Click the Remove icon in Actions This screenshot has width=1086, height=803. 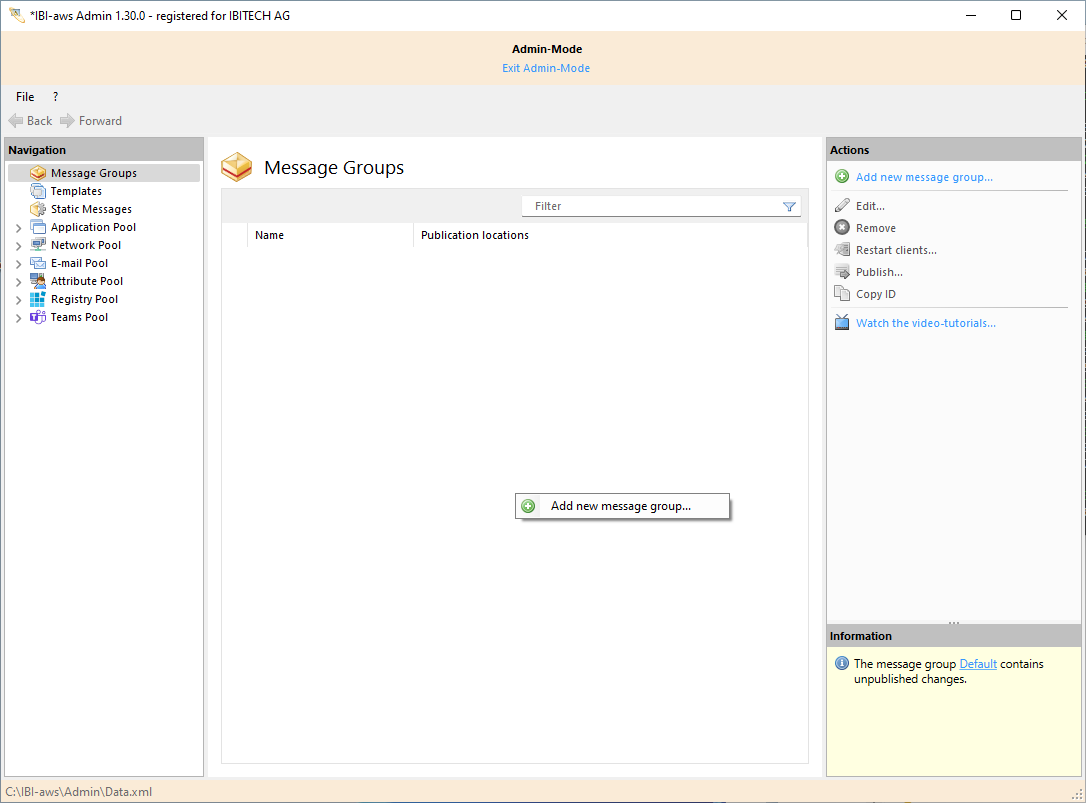(842, 228)
